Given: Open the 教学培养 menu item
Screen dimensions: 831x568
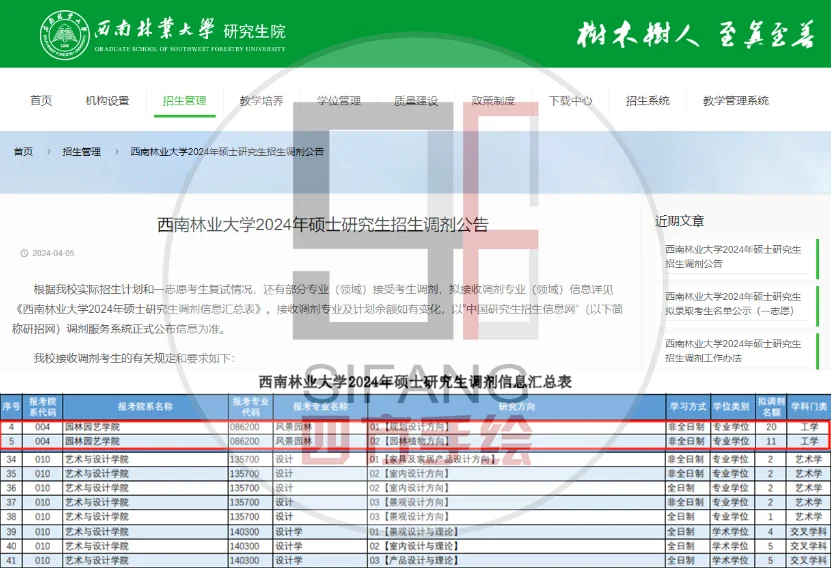Looking at the screenshot, I should [261, 101].
